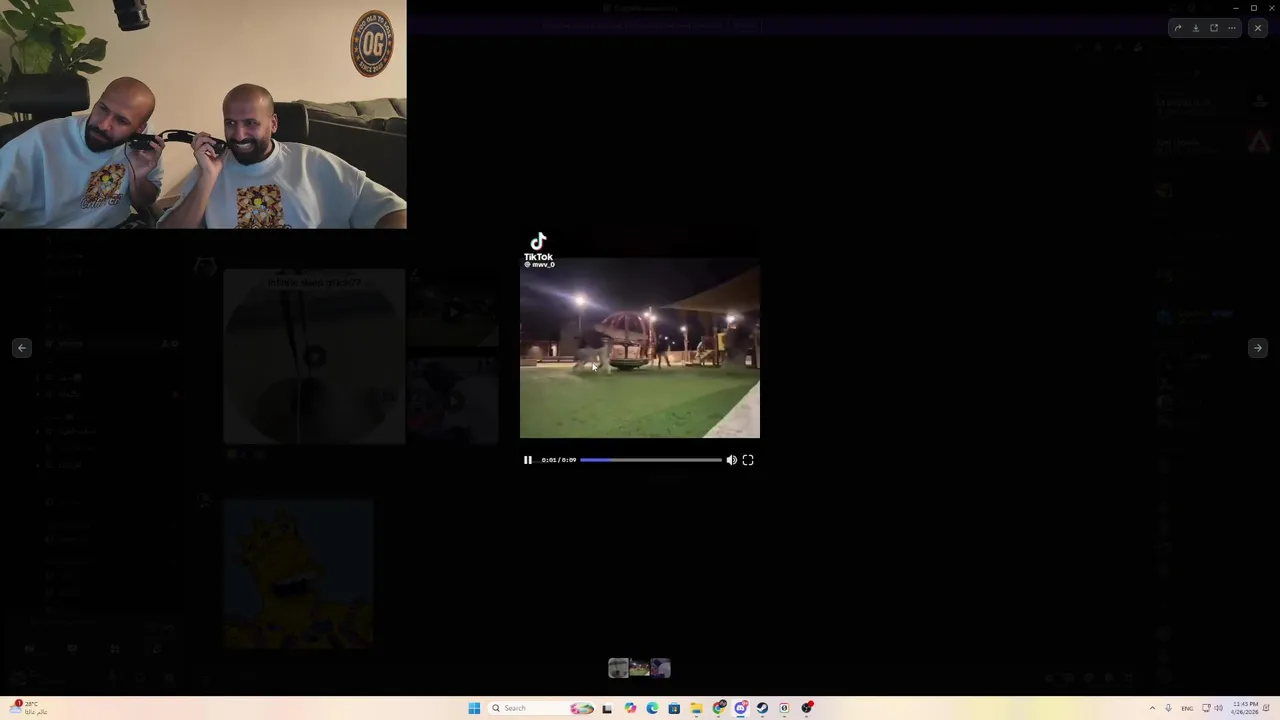1280x720 pixels.
Task: Launch Microsoft Edge from the taskbar
Action: click(x=652, y=708)
